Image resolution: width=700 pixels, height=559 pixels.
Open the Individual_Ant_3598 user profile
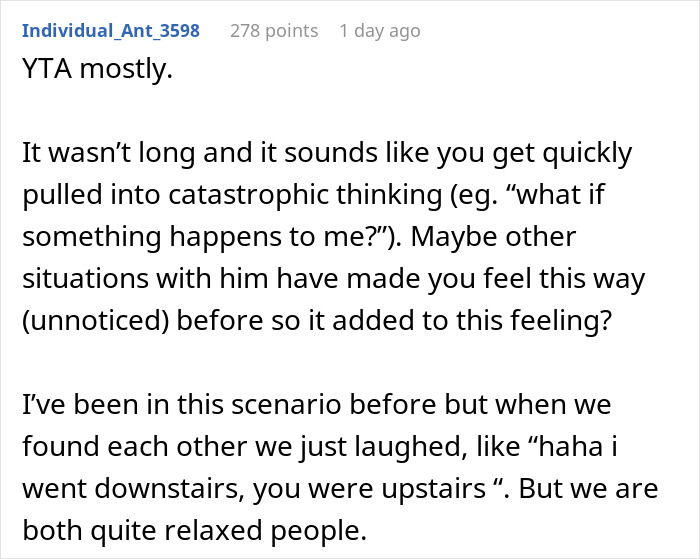111,31
